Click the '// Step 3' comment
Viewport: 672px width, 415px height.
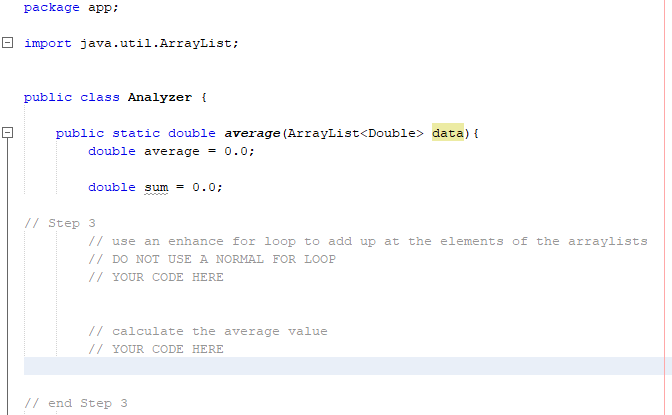coord(60,223)
